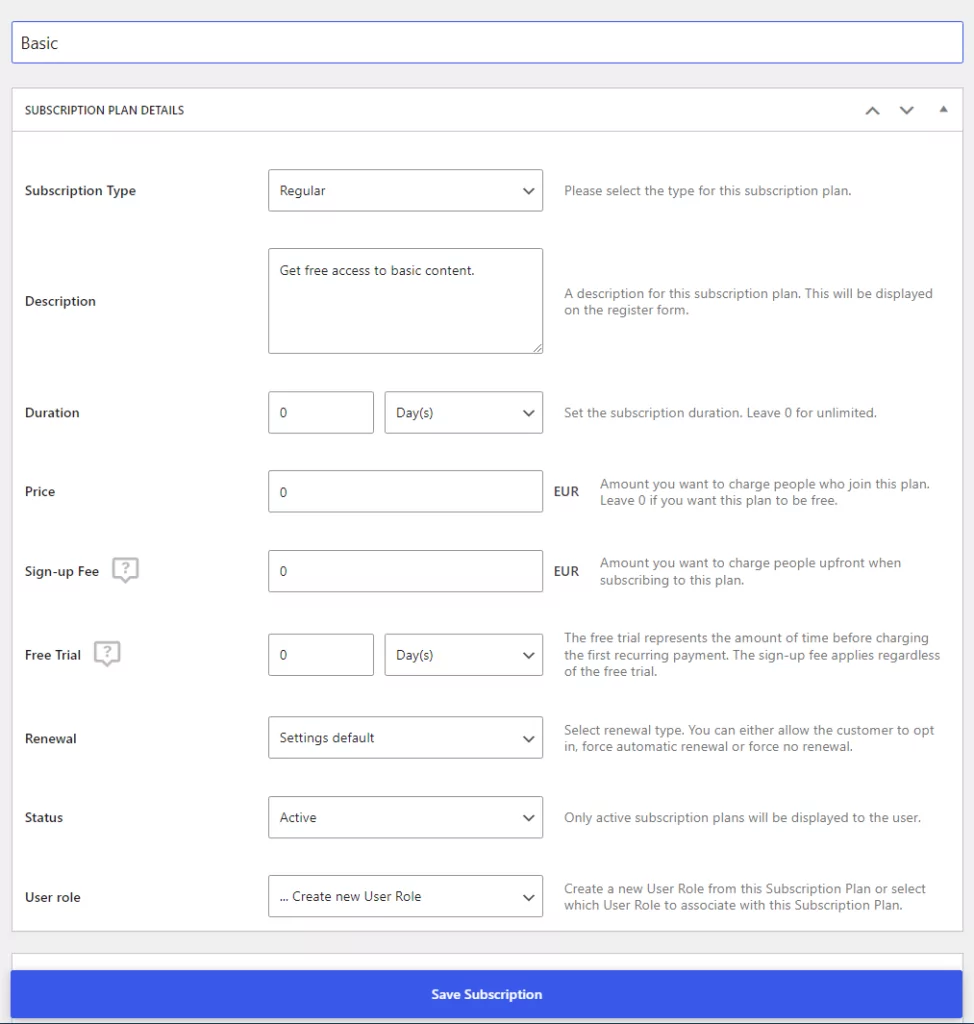This screenshot has width=974, height=1024.
Task: Open the User role dropdown
Action: [x=405, y=897]
